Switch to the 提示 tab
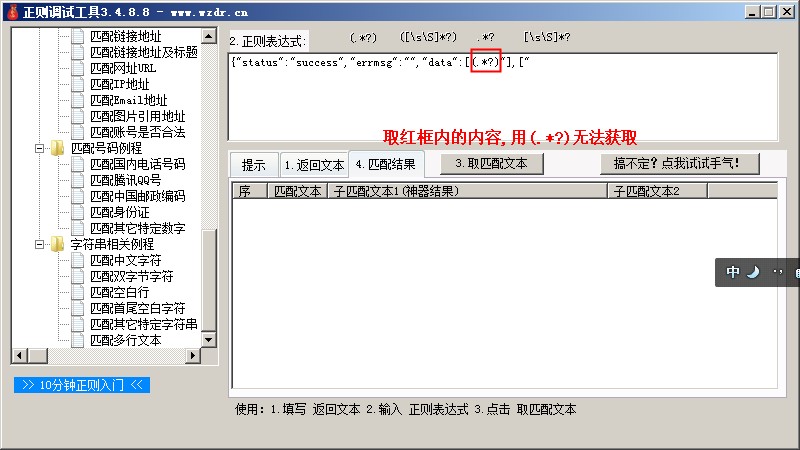This screenshot has width=800, height=450. tap(254, 165)
